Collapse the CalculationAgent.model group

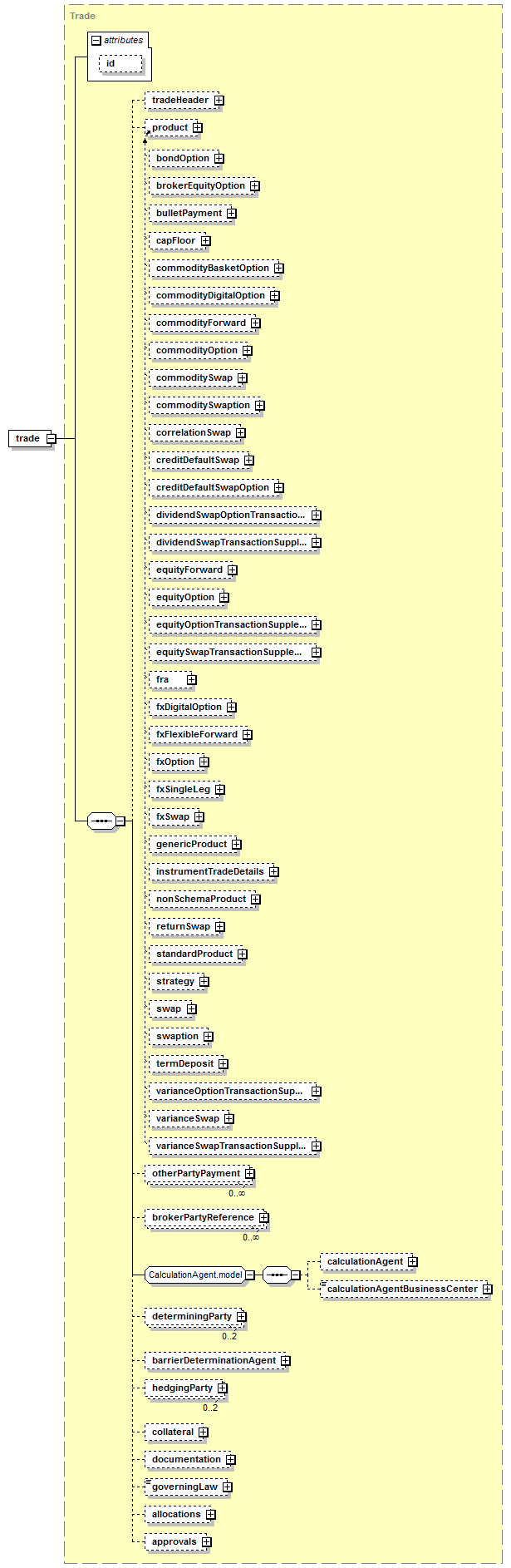click(x=249, y=1275)
